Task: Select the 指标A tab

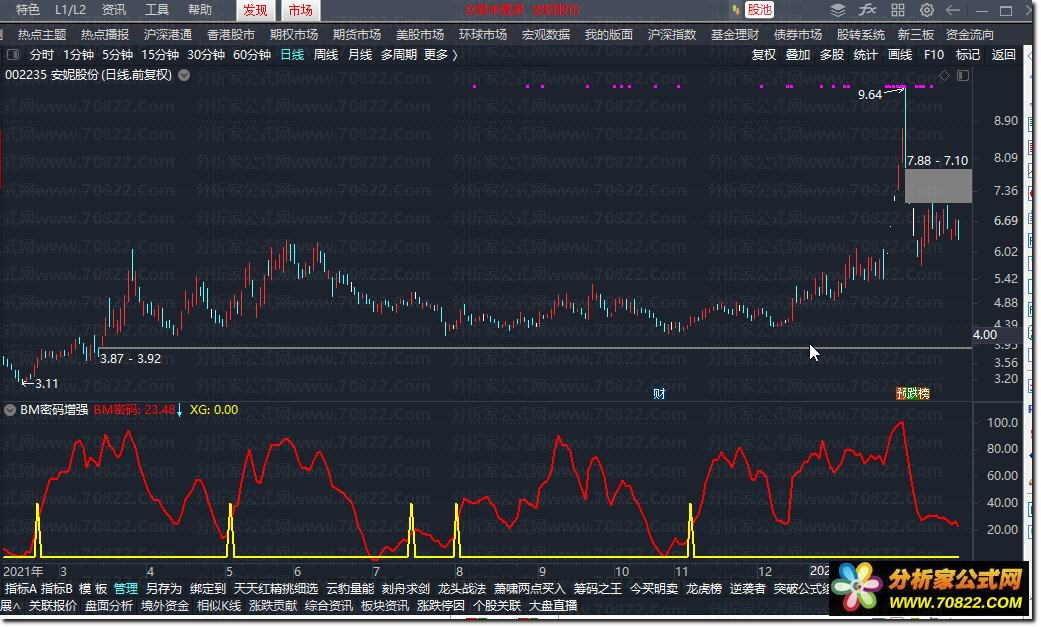Action: click(21, 588)
